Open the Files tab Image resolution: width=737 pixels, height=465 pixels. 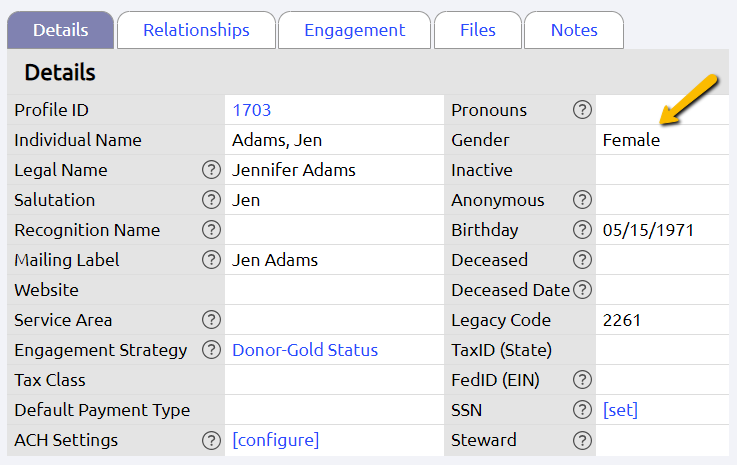pyautogui.click(x=478, y=30)
